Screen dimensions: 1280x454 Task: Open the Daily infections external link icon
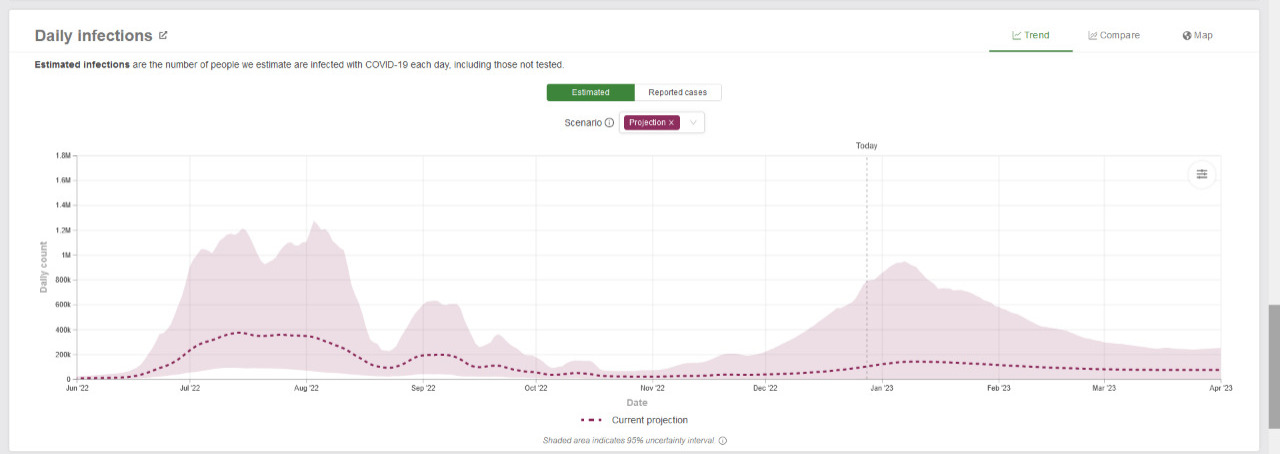163,35
